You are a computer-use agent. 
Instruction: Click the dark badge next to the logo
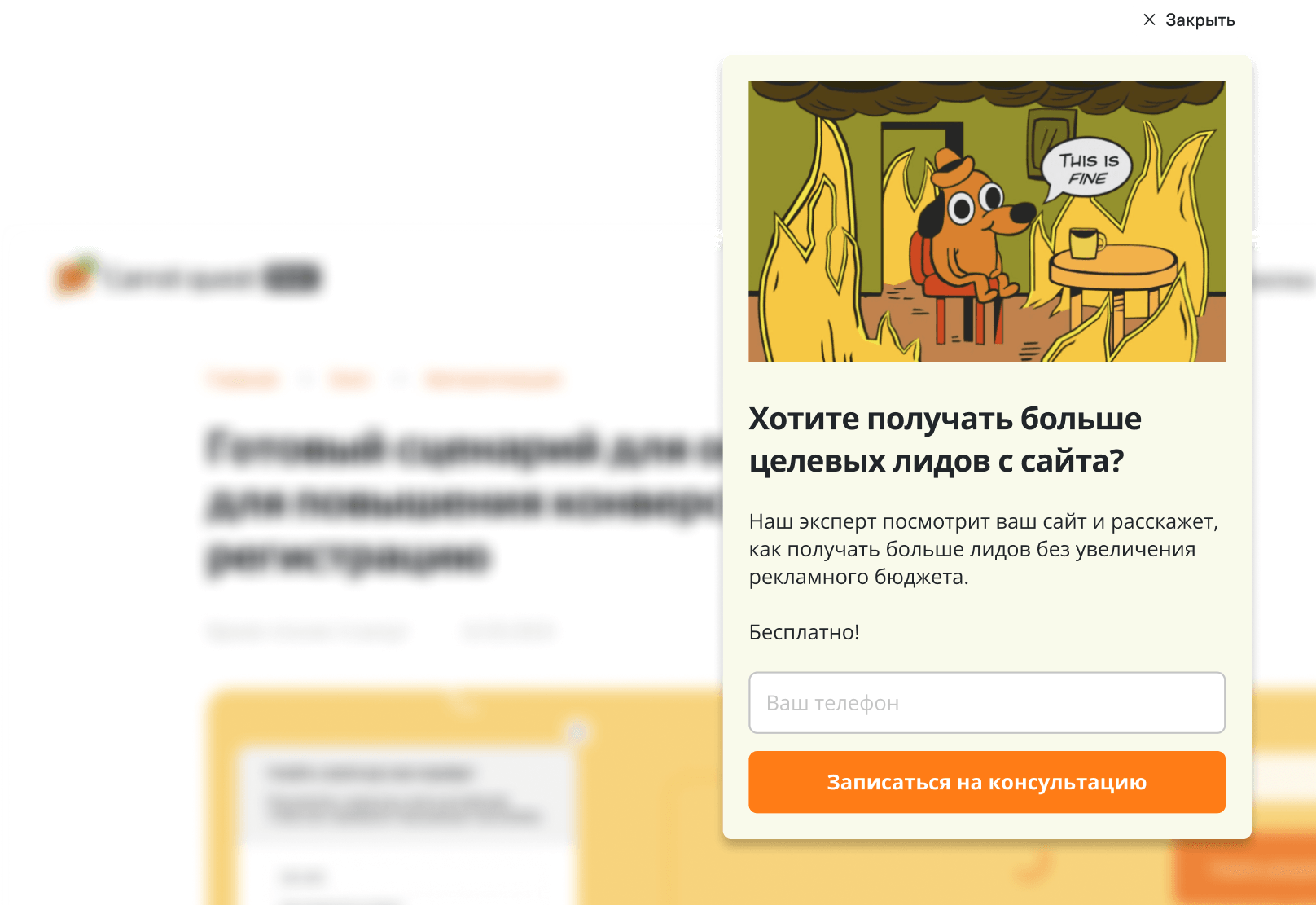[293, 278]
